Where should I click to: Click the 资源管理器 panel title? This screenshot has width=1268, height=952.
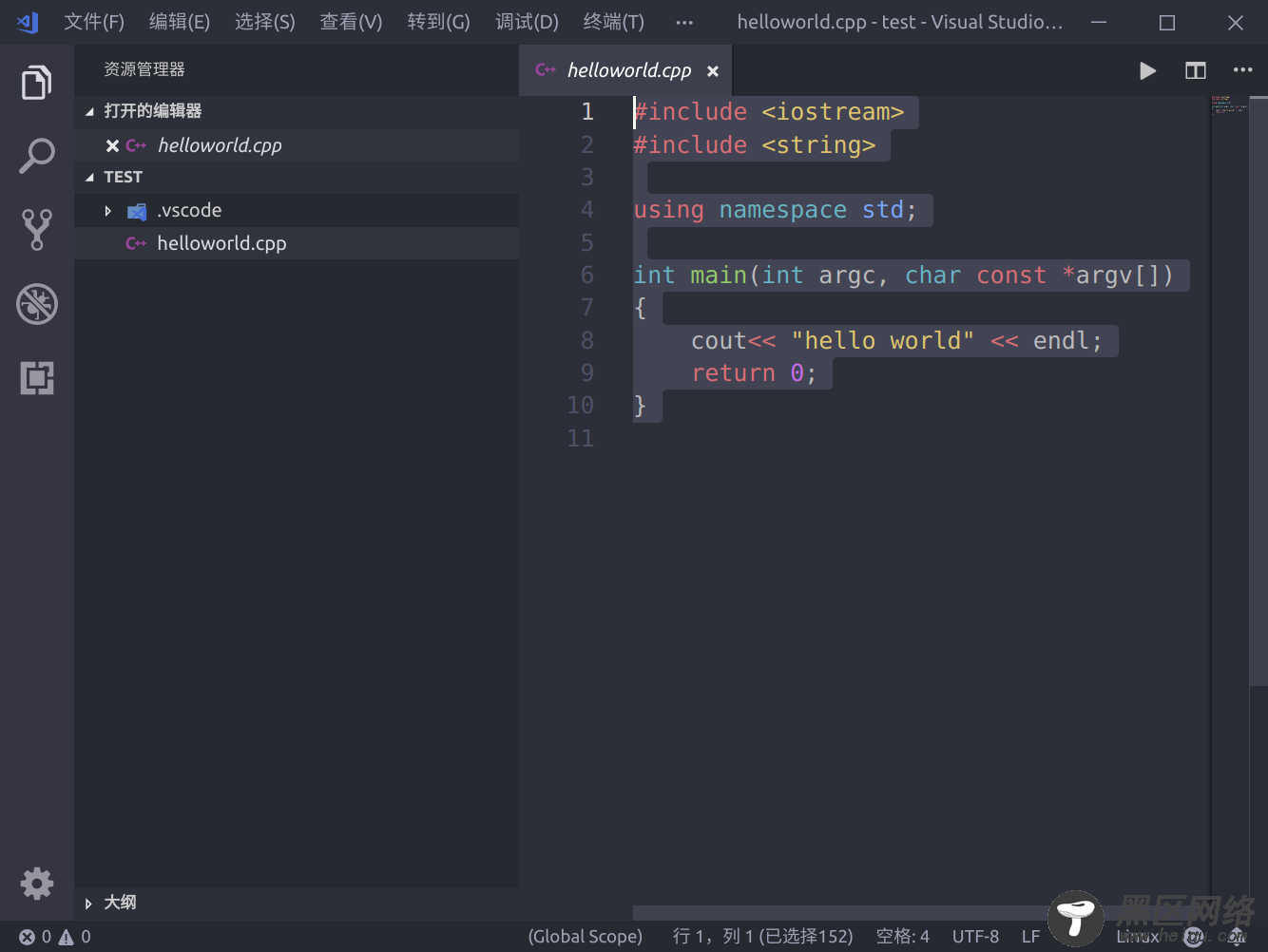tap(144, 69)
